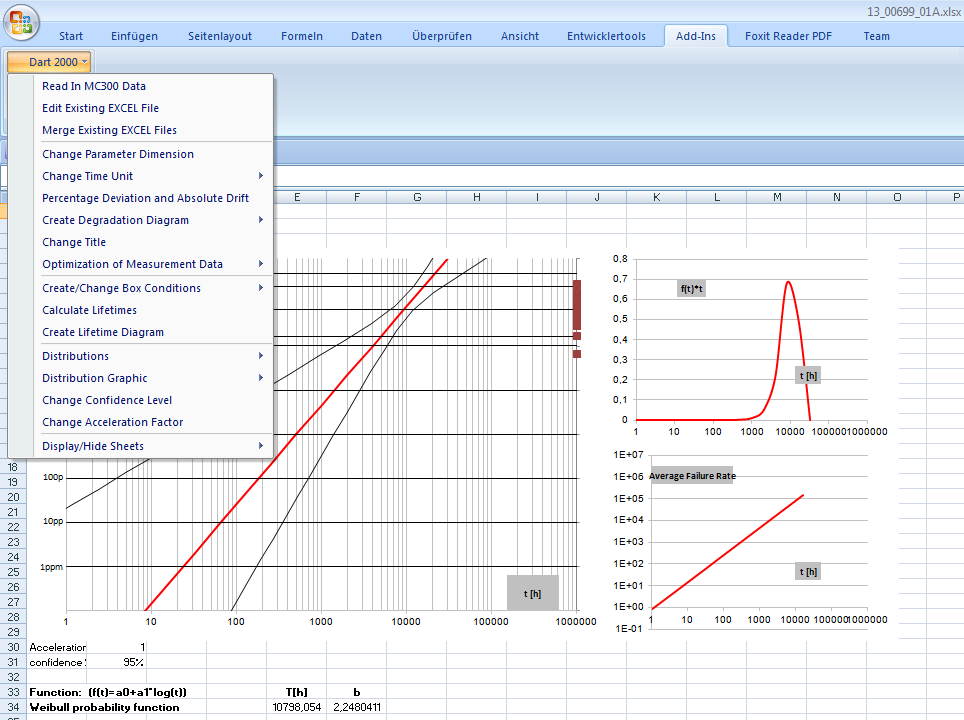Select column J header
Viewport: 964px width, 720px height.
596,197
